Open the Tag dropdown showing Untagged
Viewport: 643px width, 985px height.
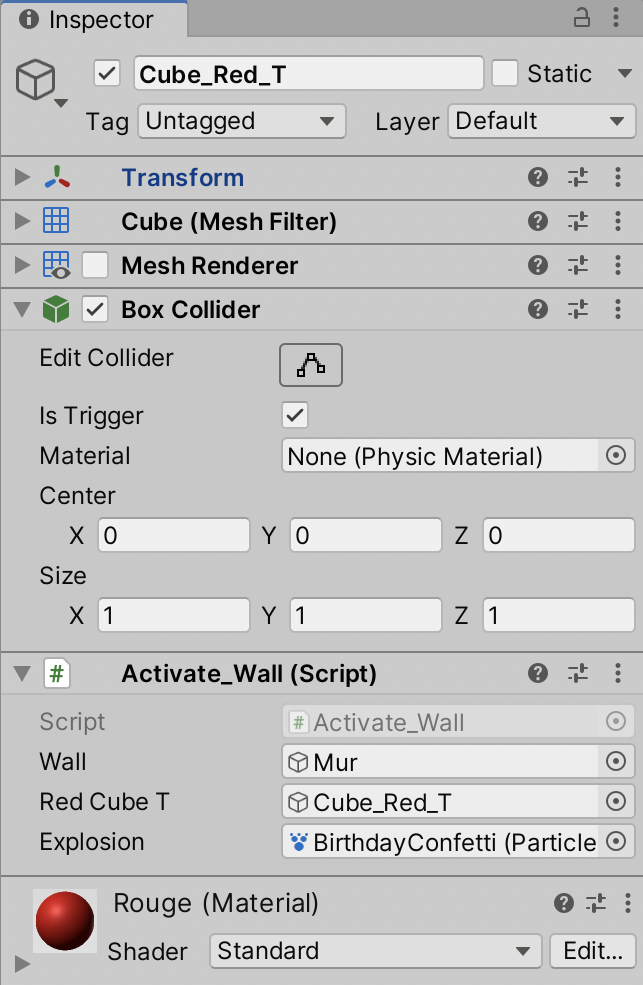[241, 122]
